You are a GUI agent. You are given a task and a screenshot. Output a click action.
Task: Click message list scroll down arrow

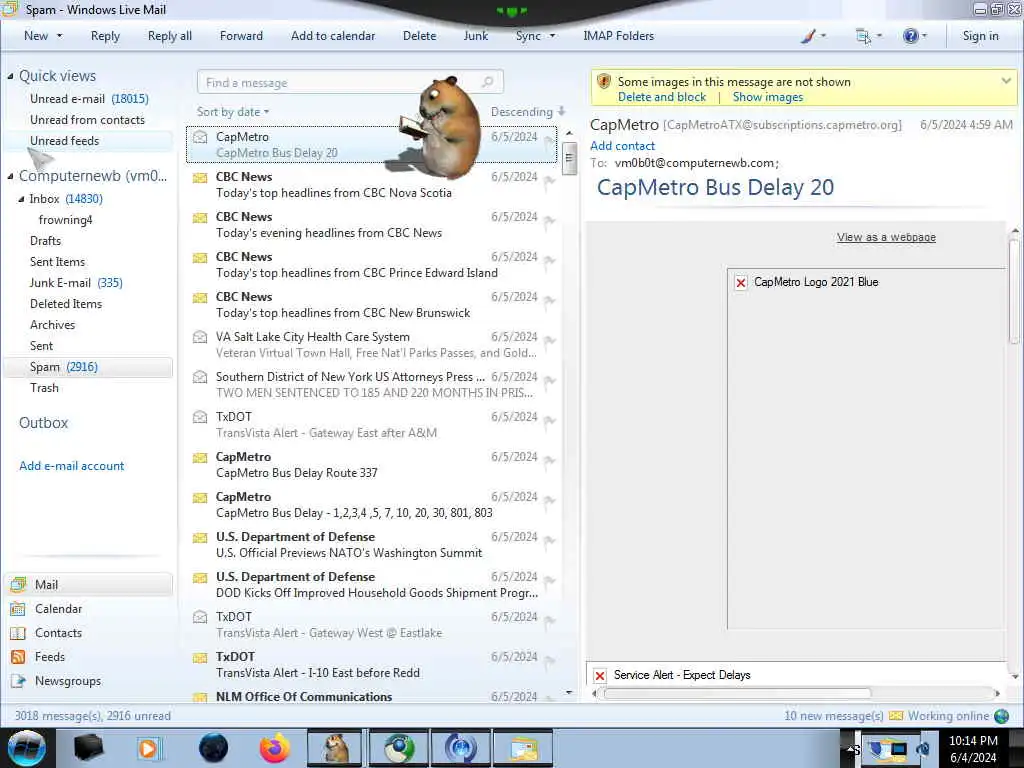(569, 692)
